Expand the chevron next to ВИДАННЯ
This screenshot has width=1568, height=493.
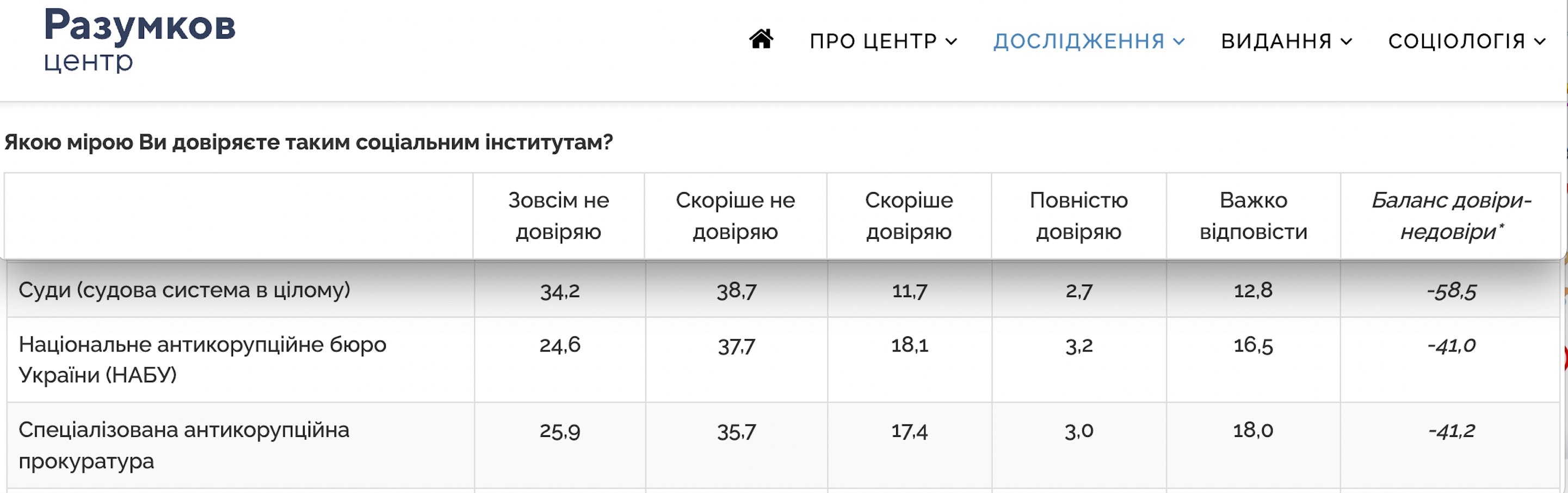tap(1347, 41)
